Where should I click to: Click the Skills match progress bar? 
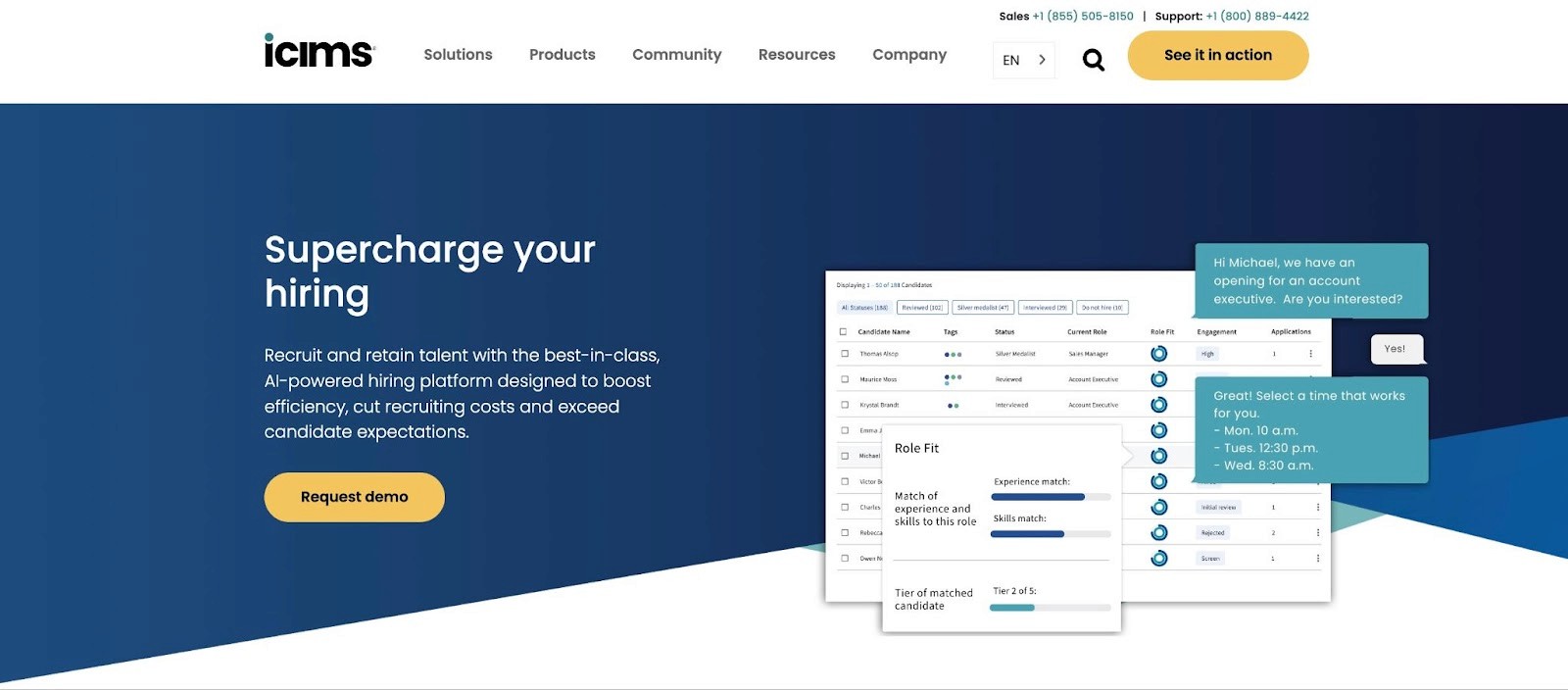tap(1051, 534)
